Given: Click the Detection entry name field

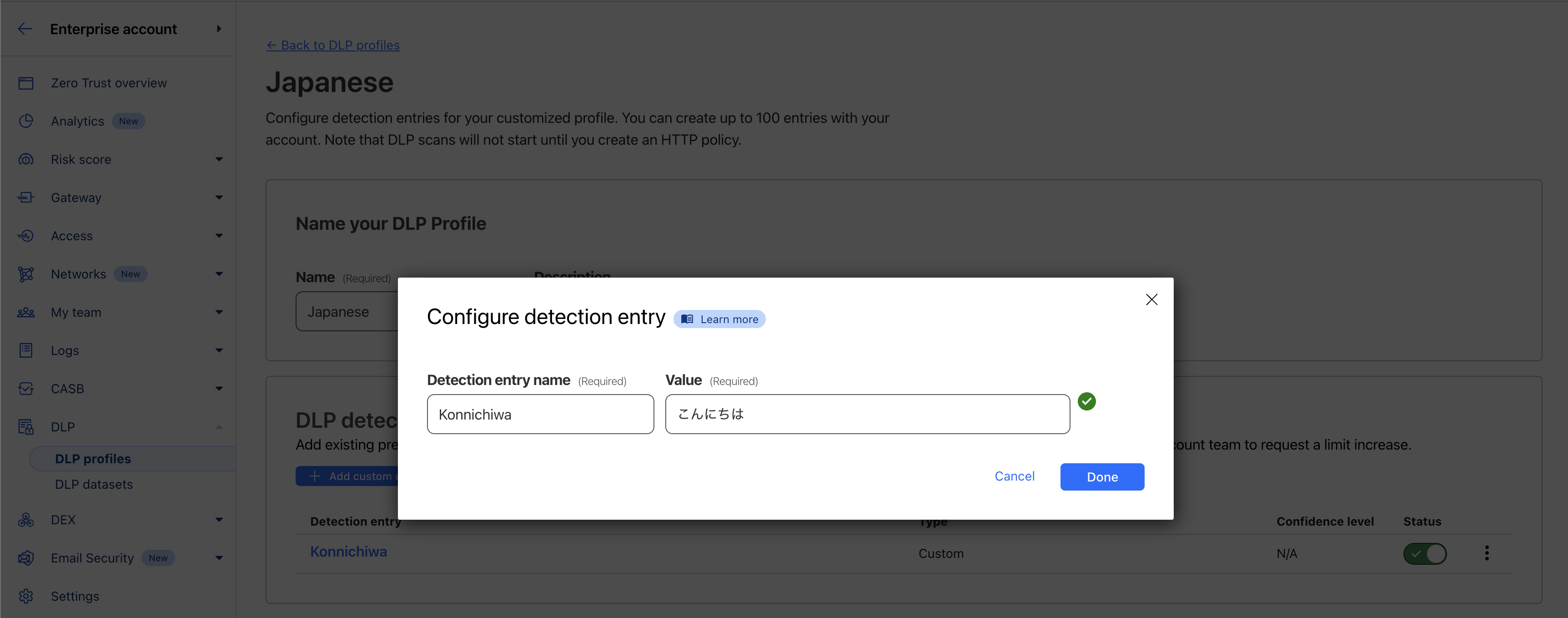Looking at the screenshot, I should [x=540, y=414].
